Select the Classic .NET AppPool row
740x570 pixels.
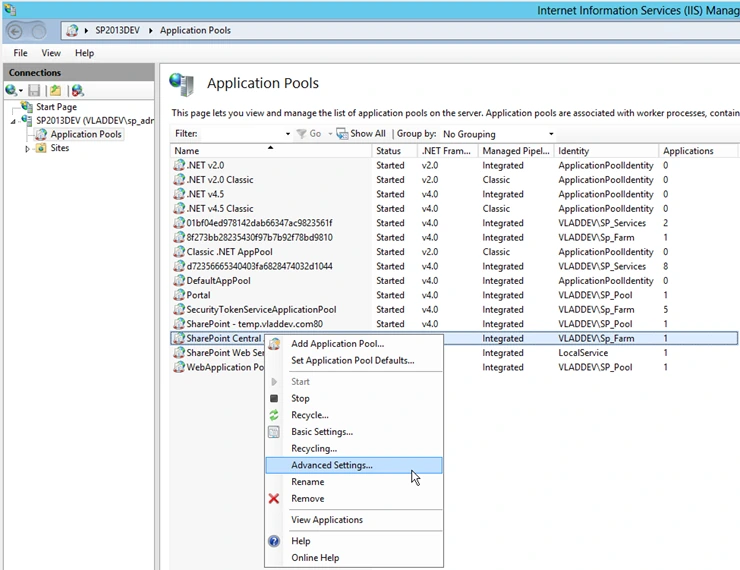coord(454,252)
